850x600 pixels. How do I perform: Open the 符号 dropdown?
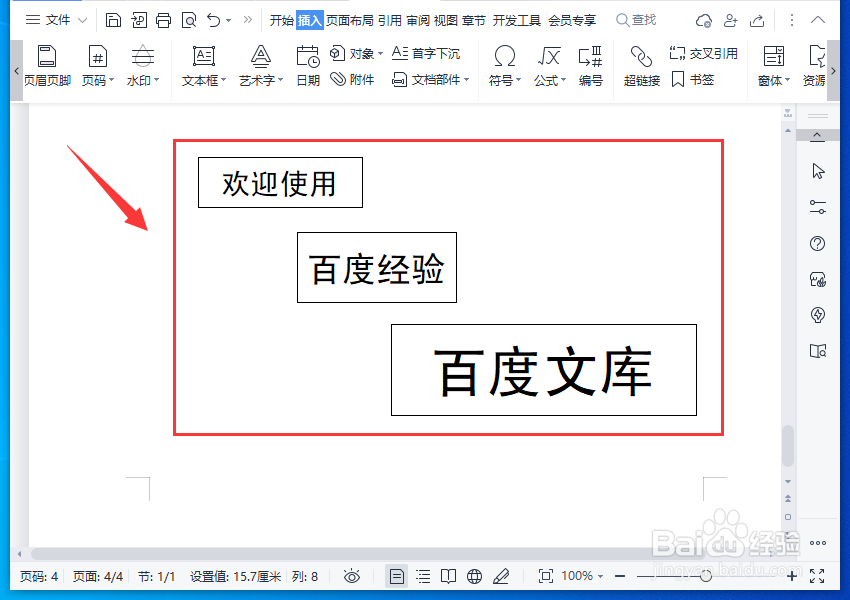[504, 66]
